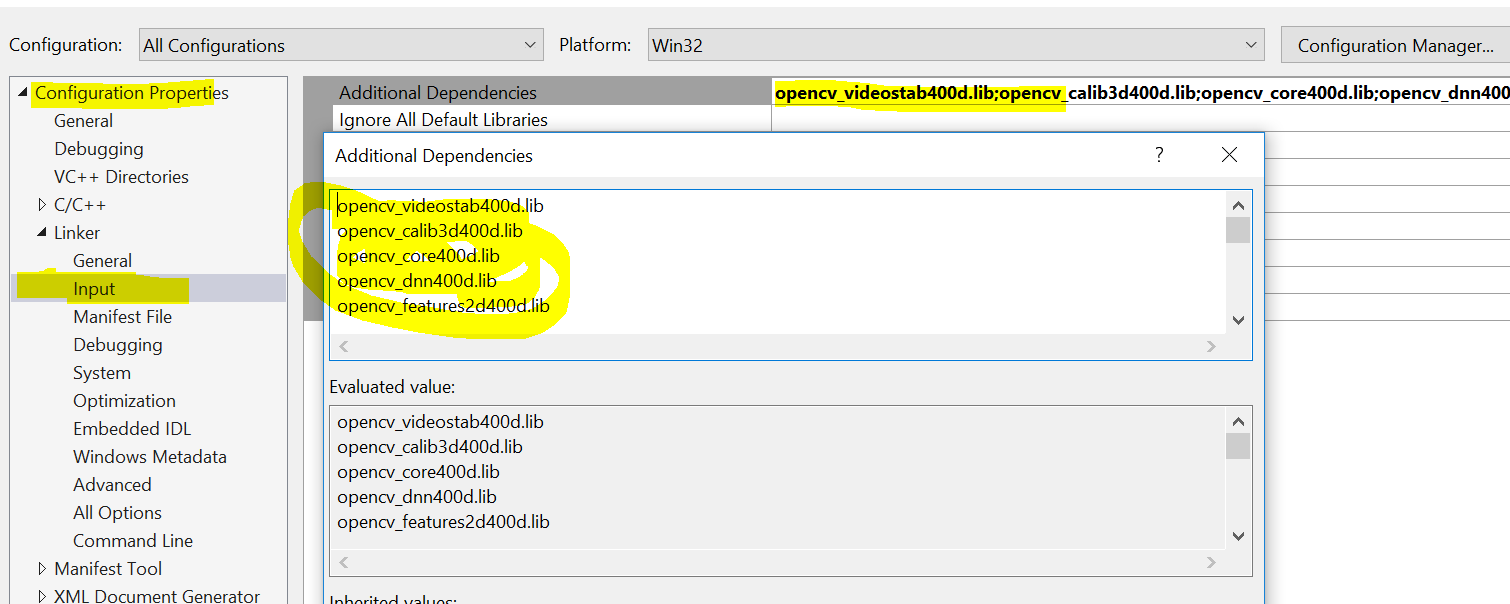This screenshot has width=1510, height=604.
Task: Open Windows Metadata page
Action: coord(150,457)
